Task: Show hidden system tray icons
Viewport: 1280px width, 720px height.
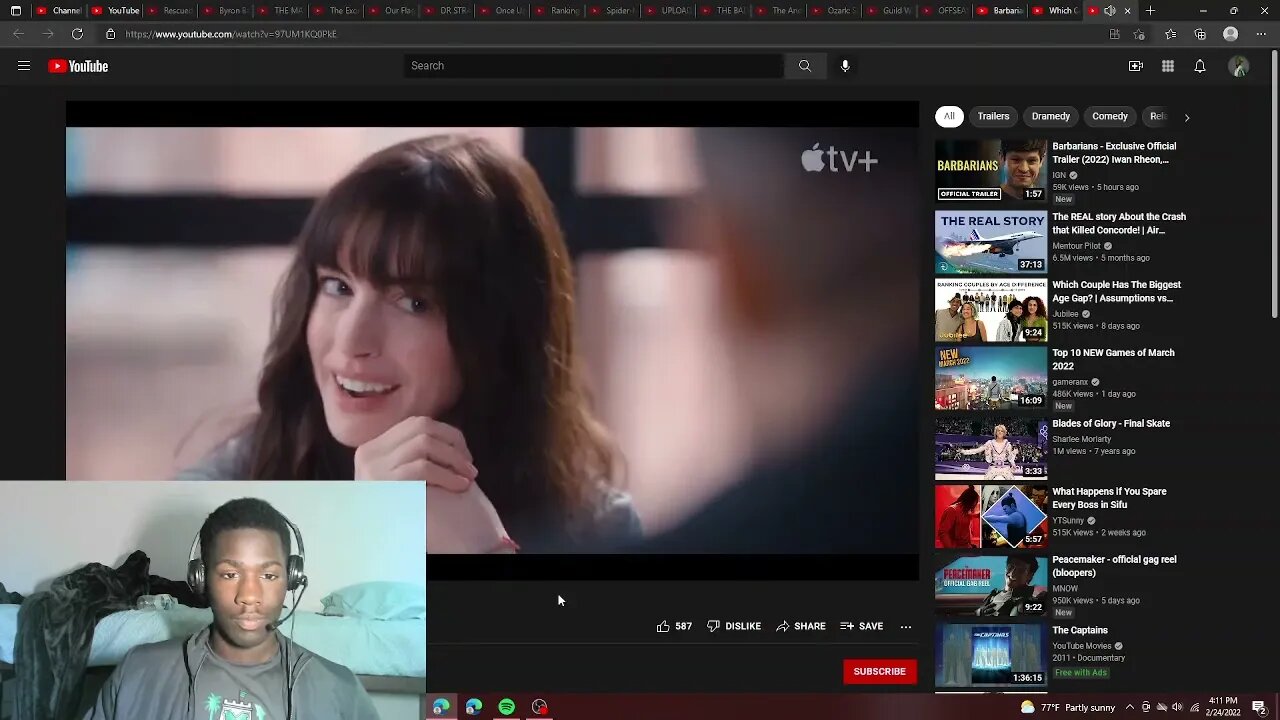Action: click(x=1130, y=707)
